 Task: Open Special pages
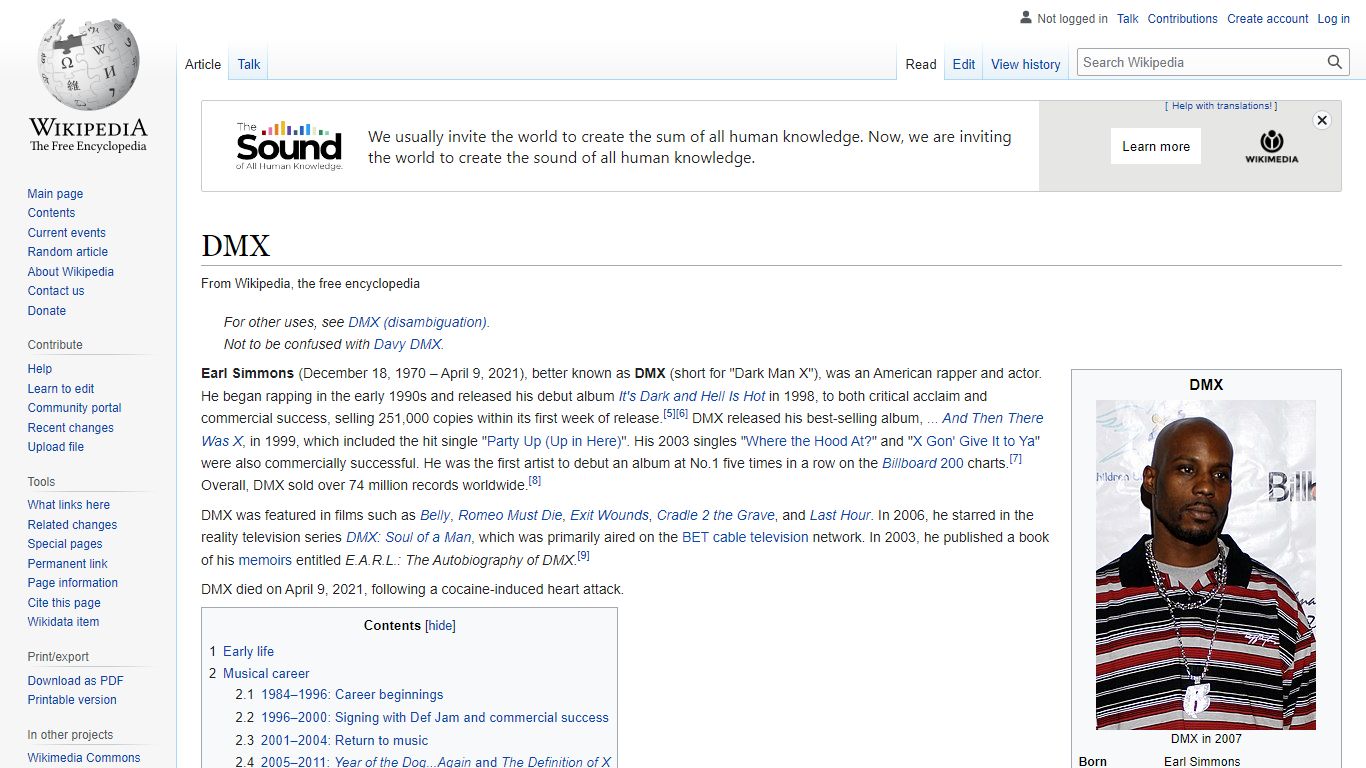65,544
